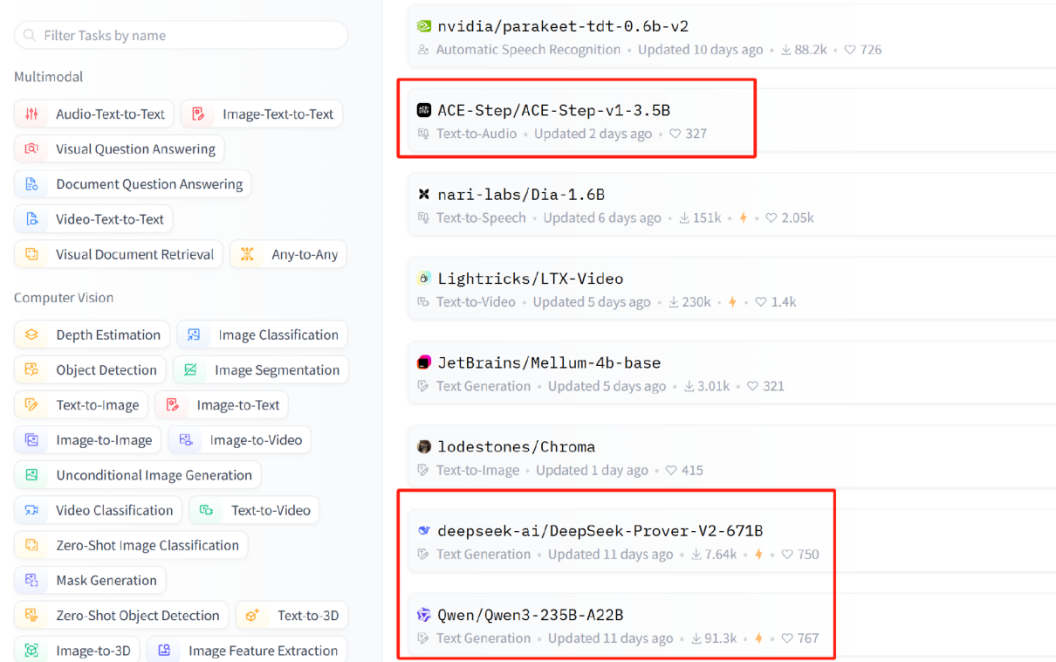
Task: Pick Visual Document Retrieval task
Action: coord(118,254)
